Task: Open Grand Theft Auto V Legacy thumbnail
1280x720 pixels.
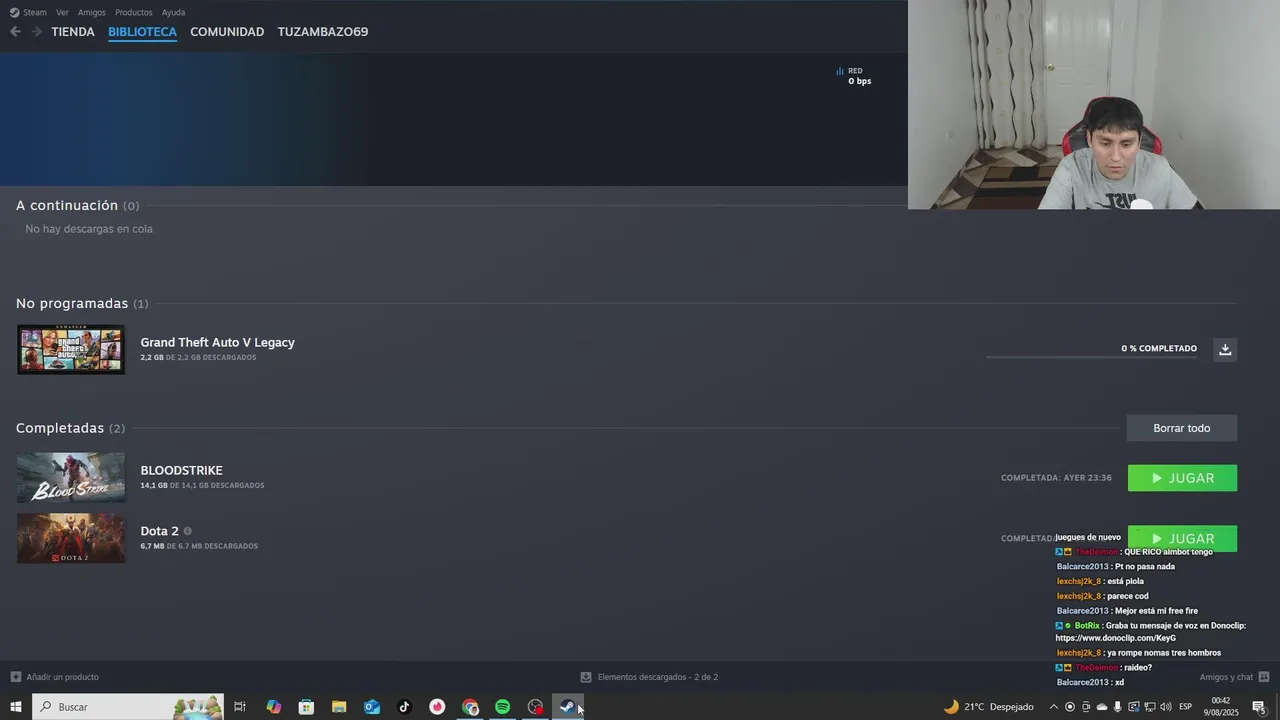Action: point(71,350)
